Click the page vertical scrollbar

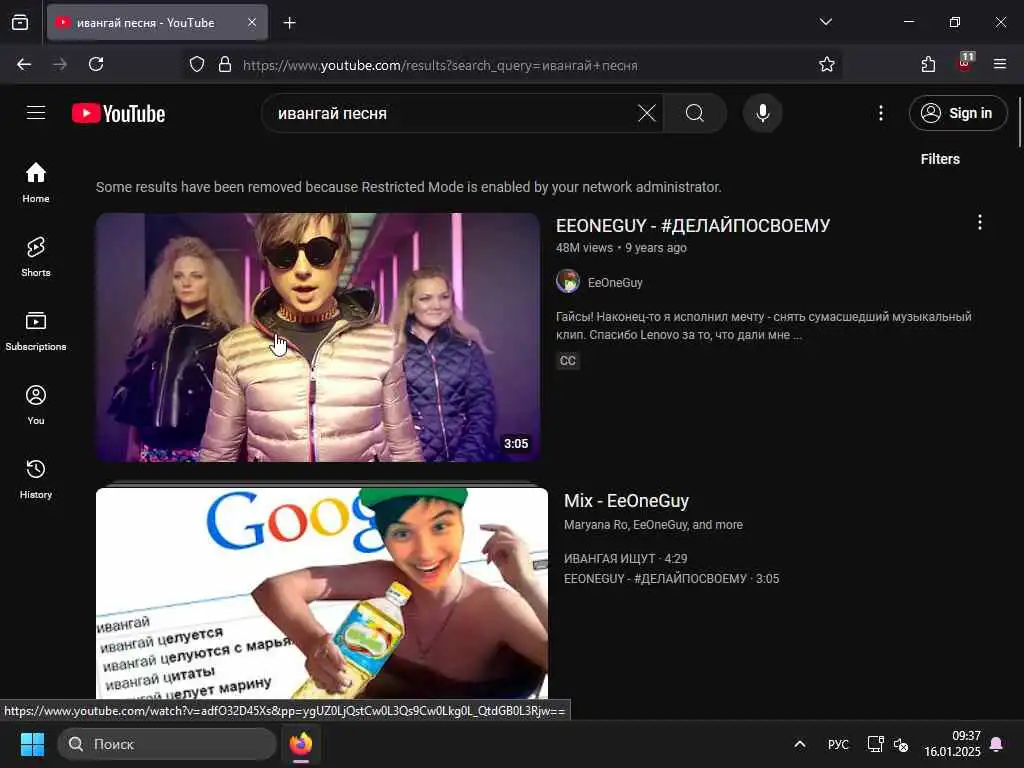click(x=1020, y=123)
